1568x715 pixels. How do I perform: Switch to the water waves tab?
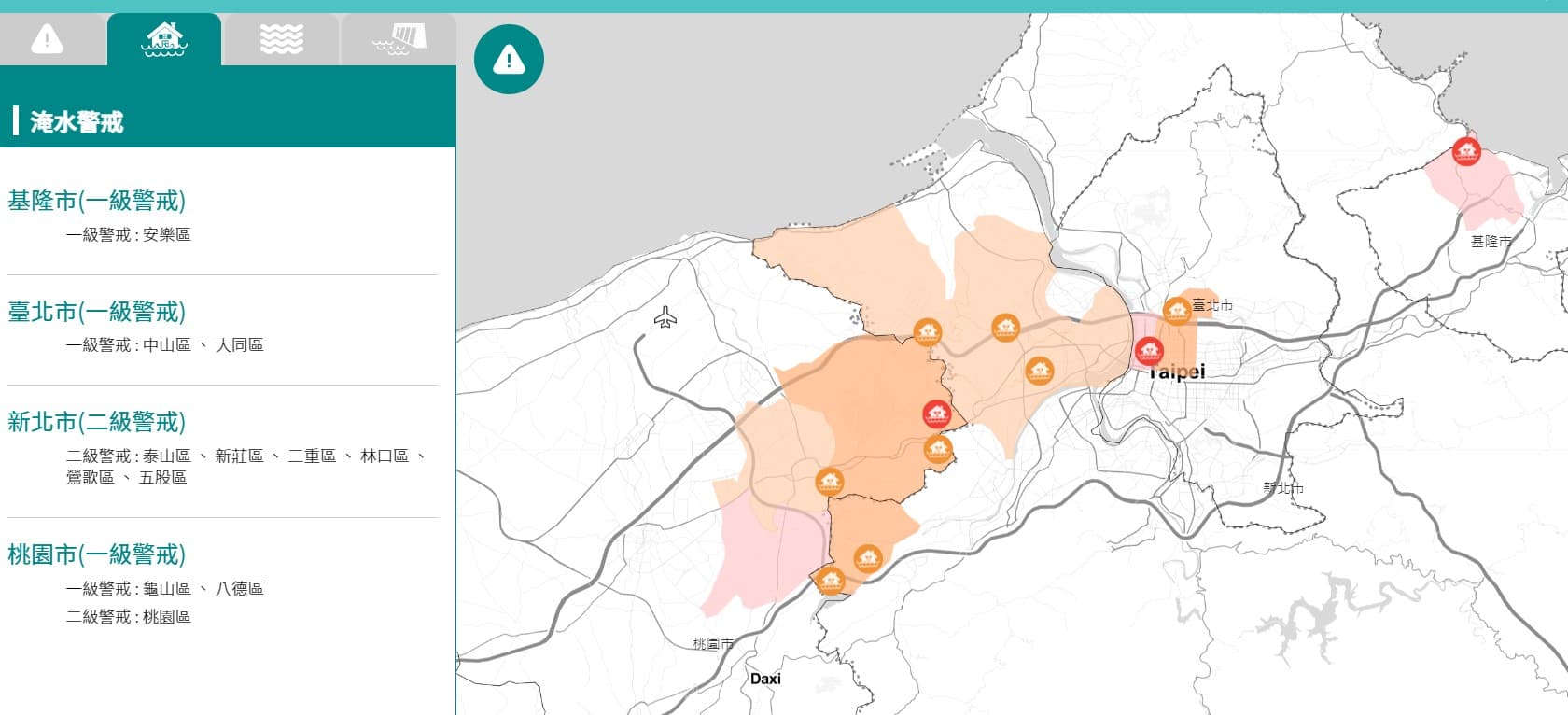tap(281, 39)
